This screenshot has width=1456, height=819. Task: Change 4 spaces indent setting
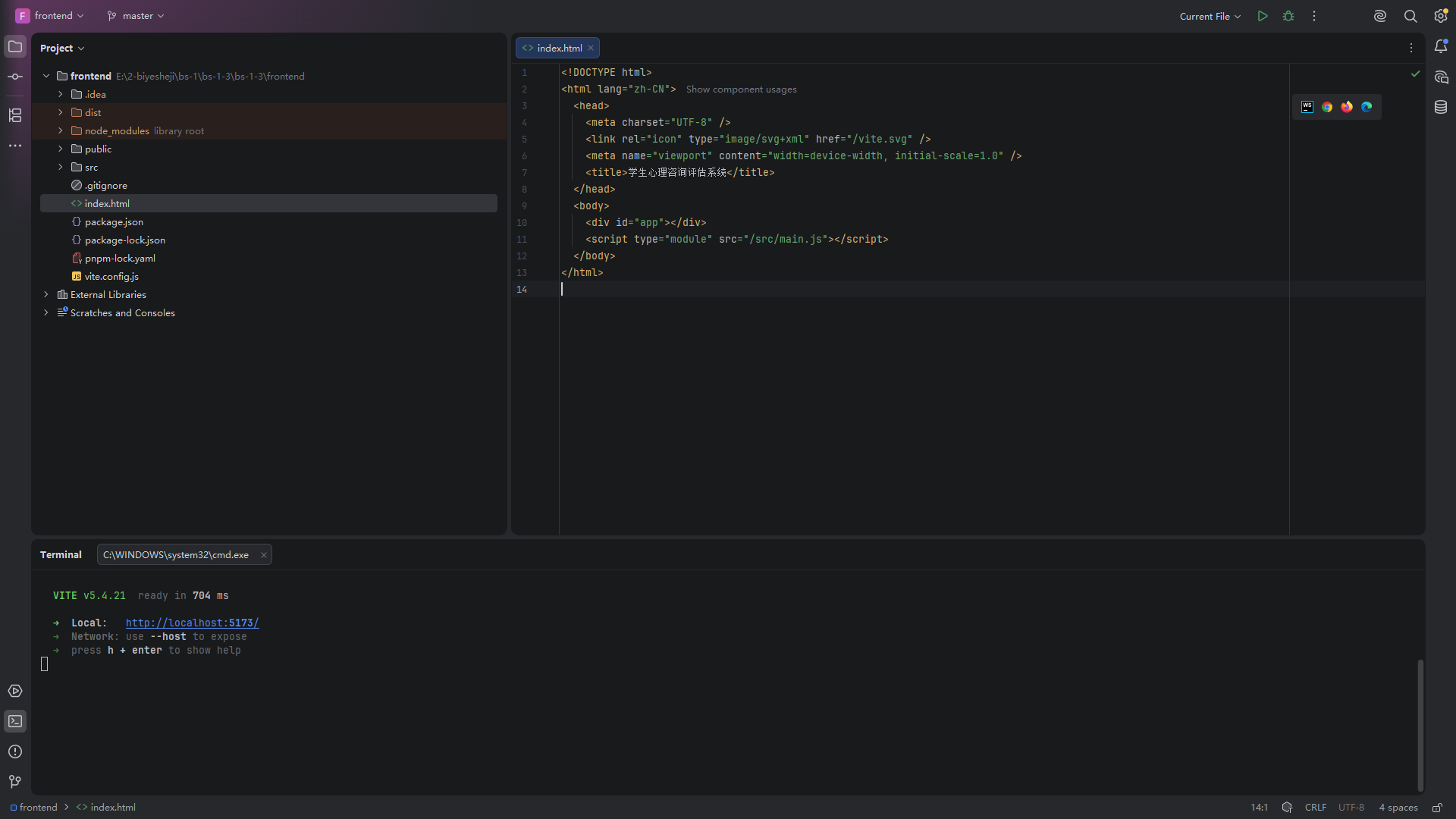pyautogui.click(x=1398, y=808)
